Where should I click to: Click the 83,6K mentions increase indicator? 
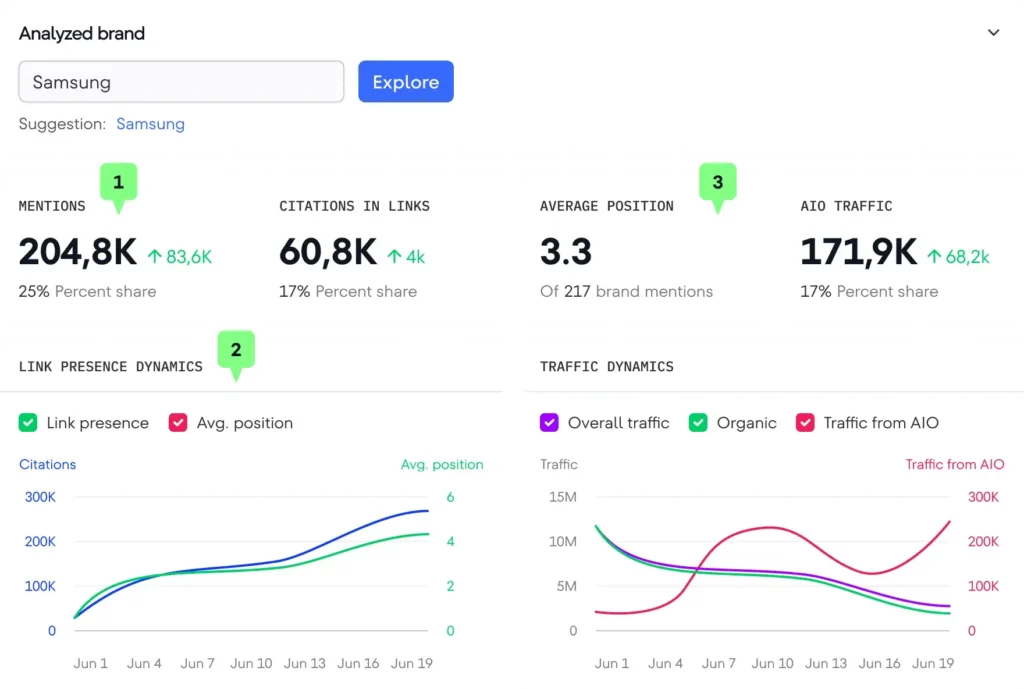(x=180, y=257)
